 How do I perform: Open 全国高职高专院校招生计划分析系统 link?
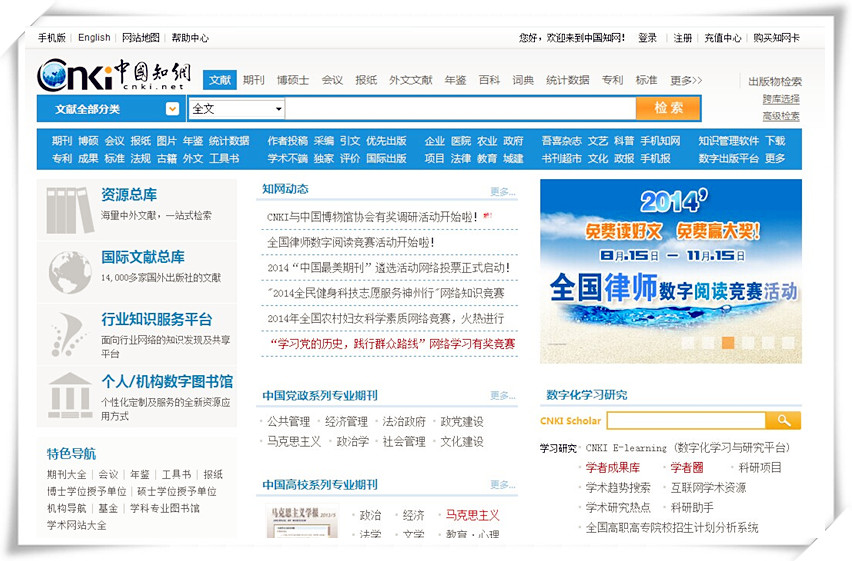pyautogui.click(x=672, y=527)
